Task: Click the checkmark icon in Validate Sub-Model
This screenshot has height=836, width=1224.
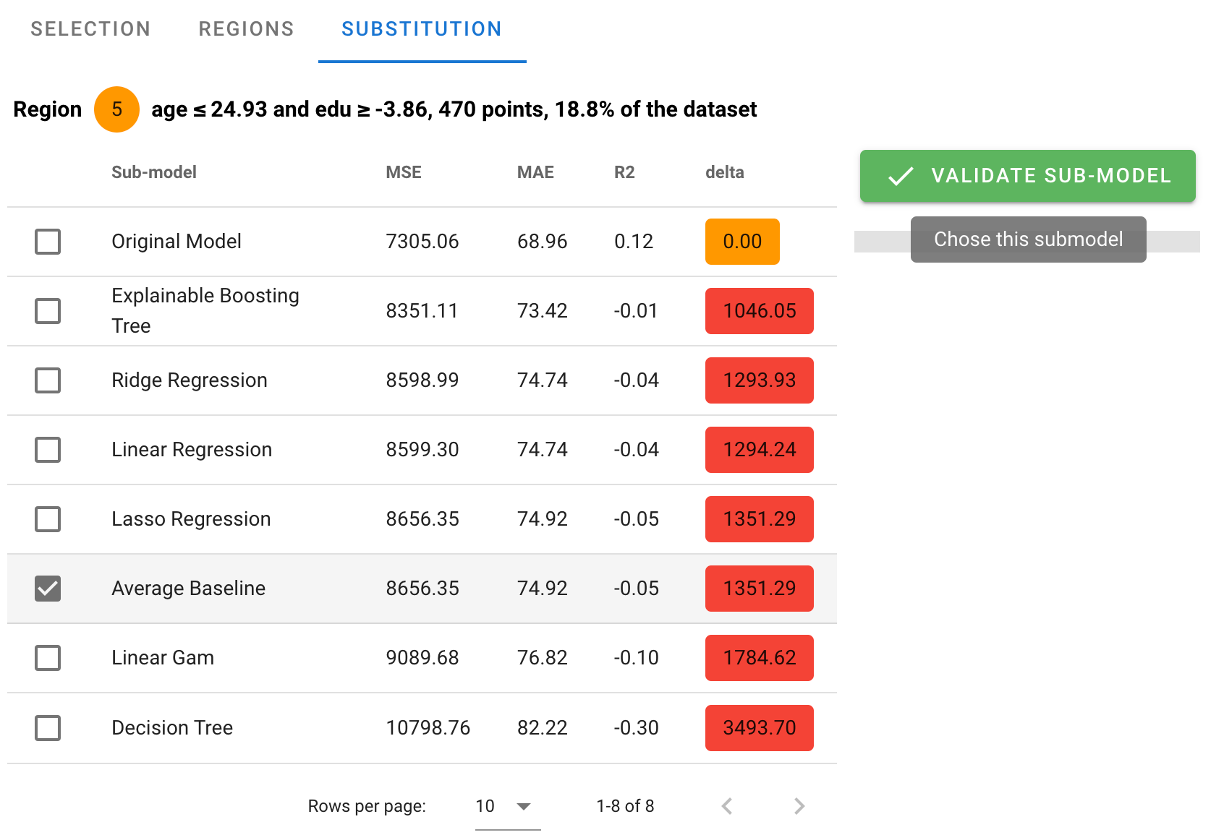Action: coord(901,176)
